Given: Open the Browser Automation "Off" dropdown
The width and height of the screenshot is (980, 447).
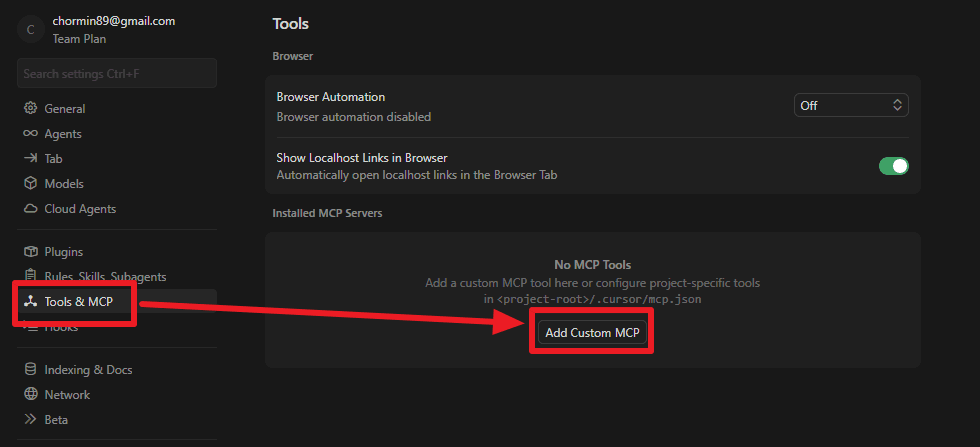Looking at the screenshot, I should pos(851,105).
